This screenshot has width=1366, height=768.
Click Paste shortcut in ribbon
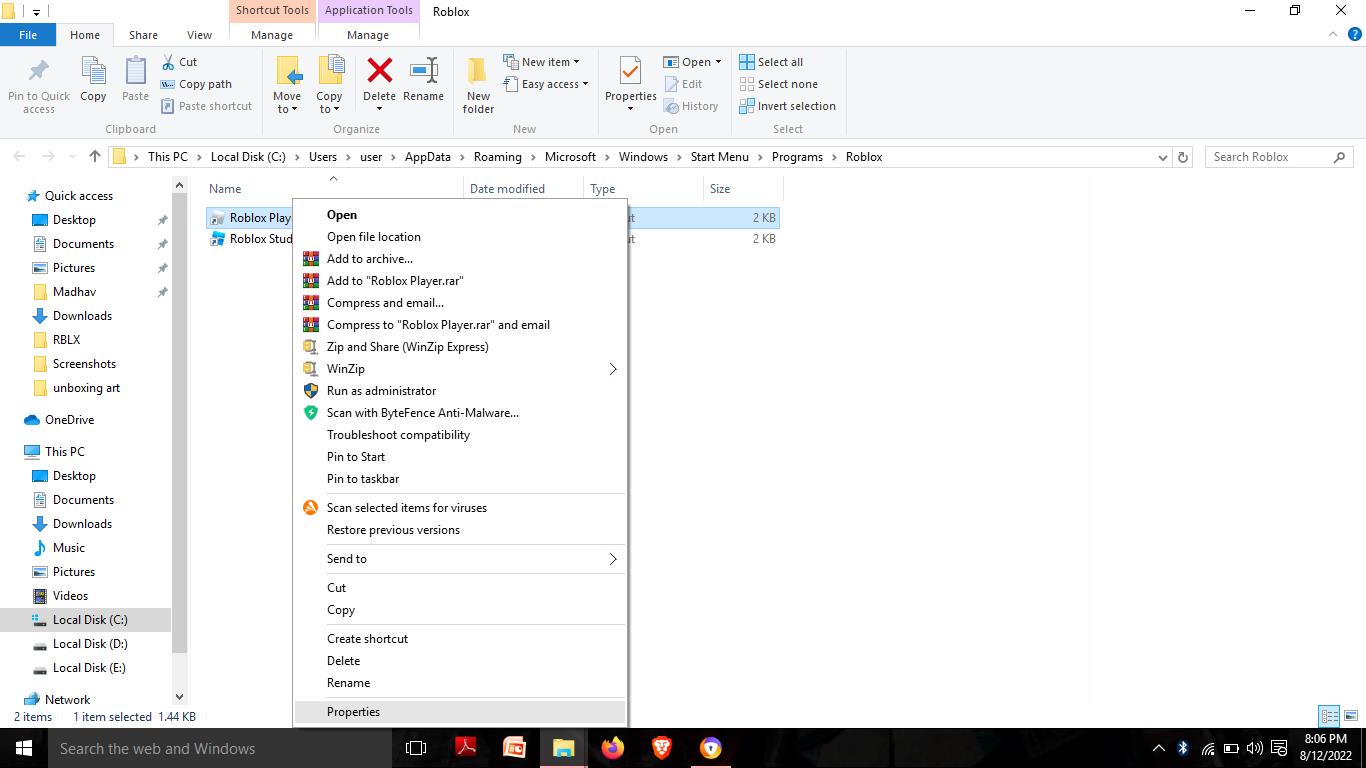click(x=206, y=106)
